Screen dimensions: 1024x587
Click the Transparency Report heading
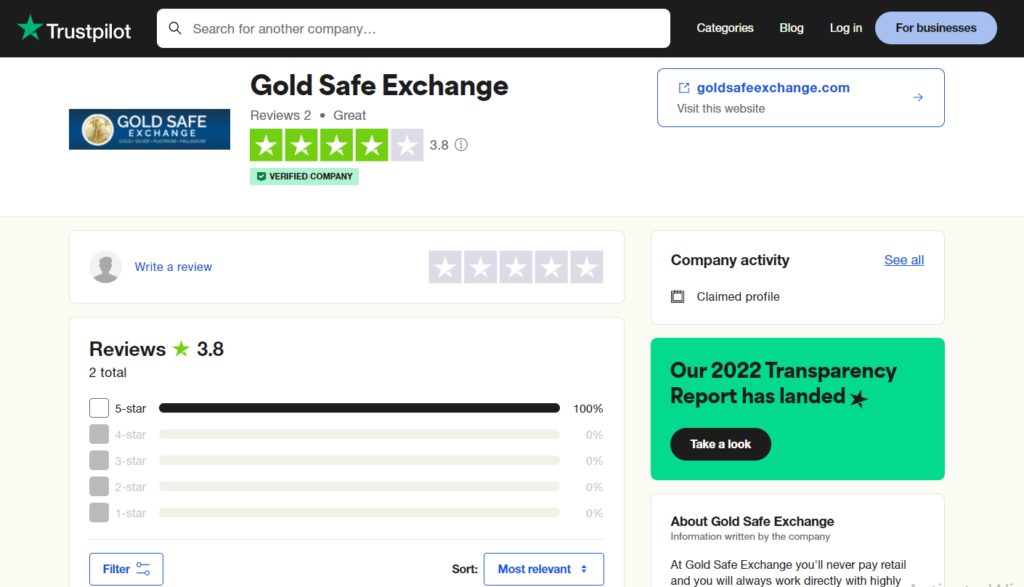(783, 383)
